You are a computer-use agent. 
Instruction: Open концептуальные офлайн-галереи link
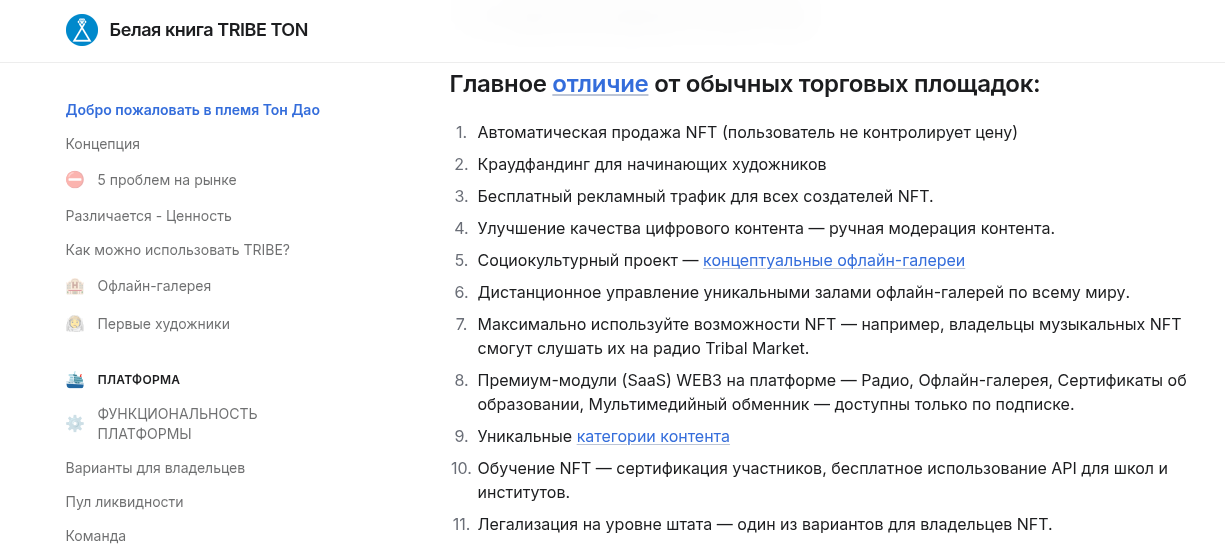(x=834, y=260)
